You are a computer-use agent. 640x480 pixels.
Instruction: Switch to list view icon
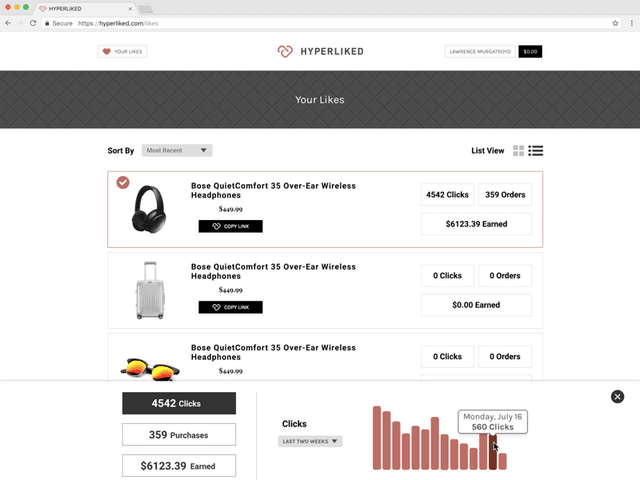536,151
